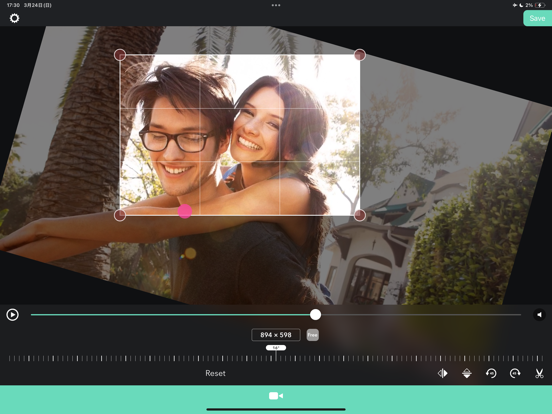Select the bottom-right crop corner handle

click(359, 215)
